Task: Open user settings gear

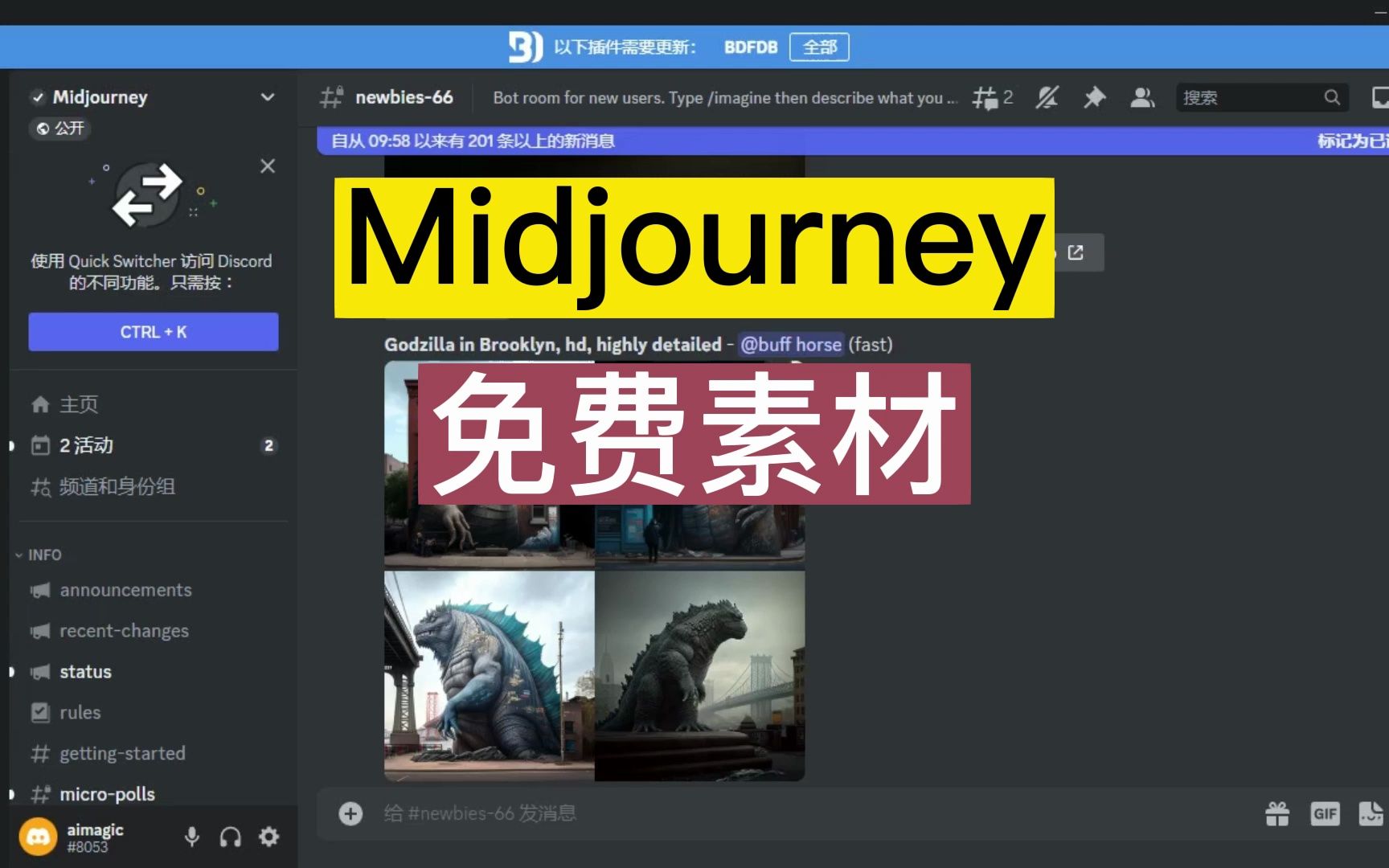Action: (269, 837)
